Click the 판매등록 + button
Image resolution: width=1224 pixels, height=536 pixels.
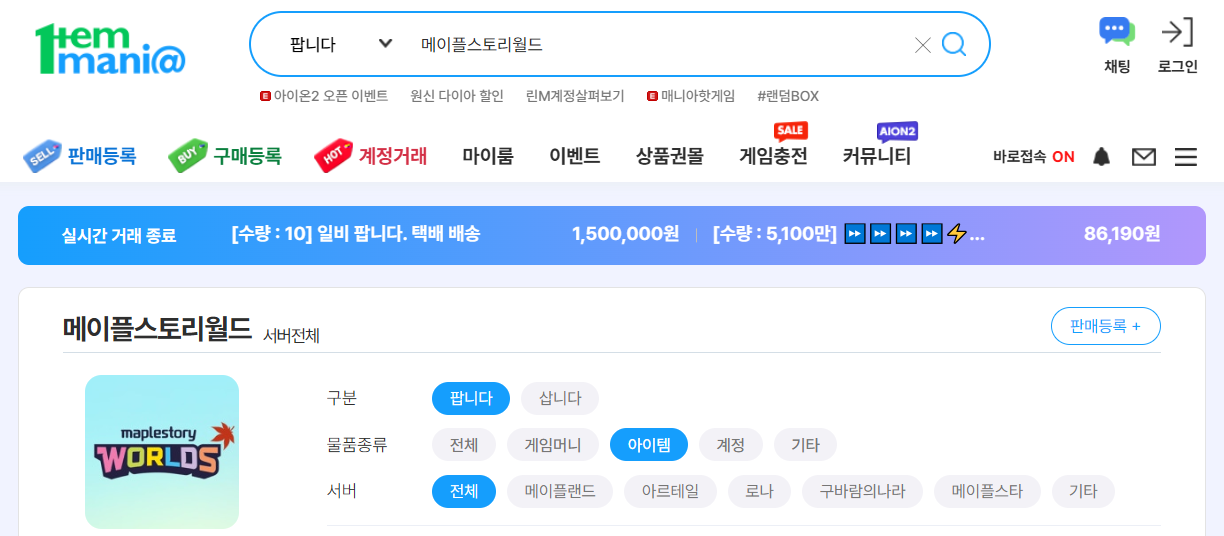pos(1105,326)
